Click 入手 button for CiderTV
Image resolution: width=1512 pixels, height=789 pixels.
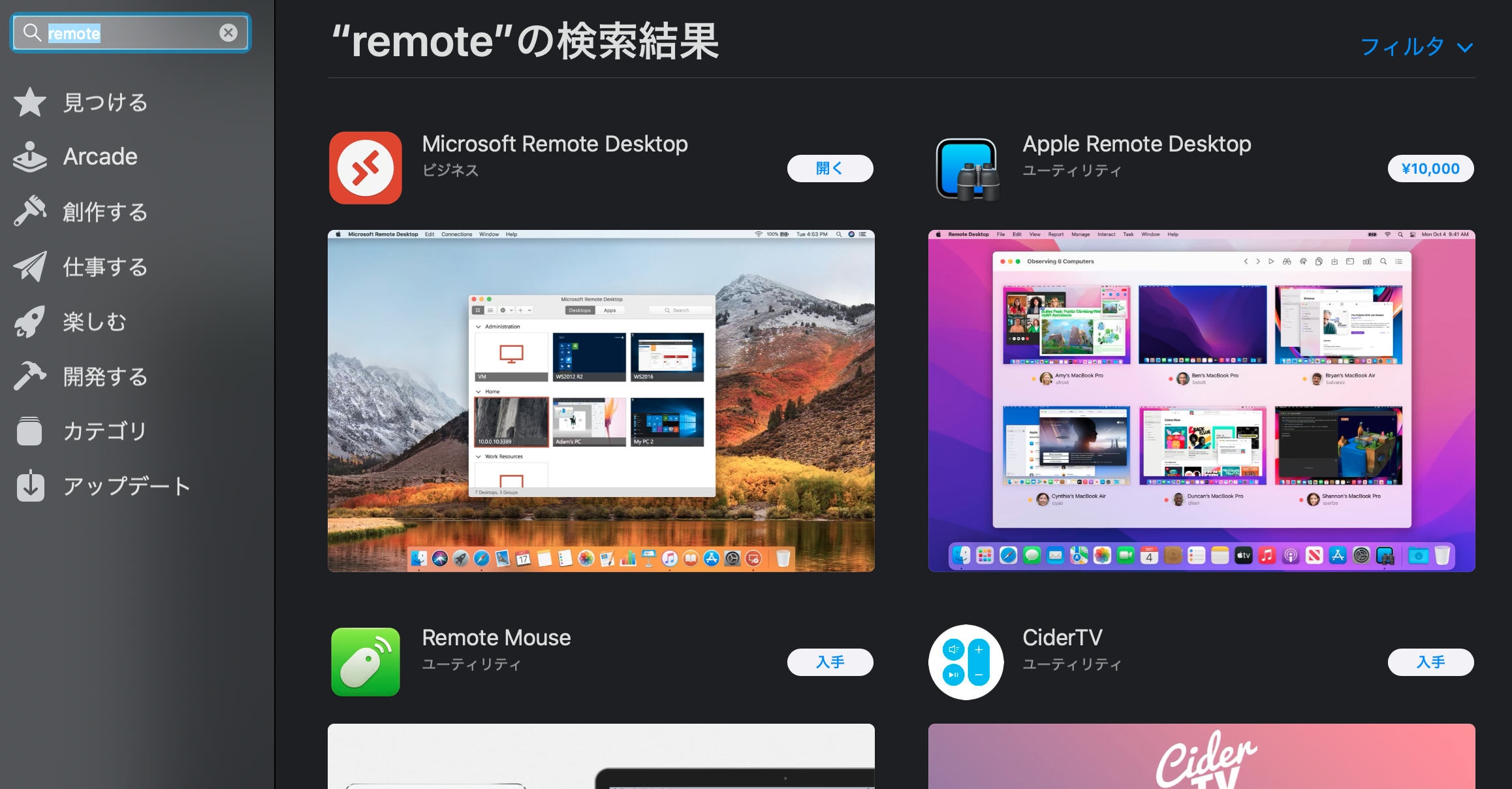point(1430,662)
